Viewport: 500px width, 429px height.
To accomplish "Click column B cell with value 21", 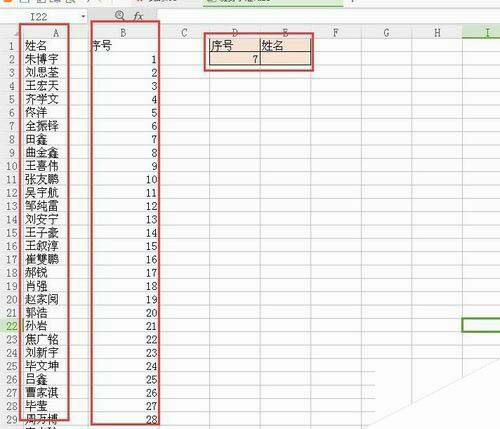I will [x=124, y=326].
